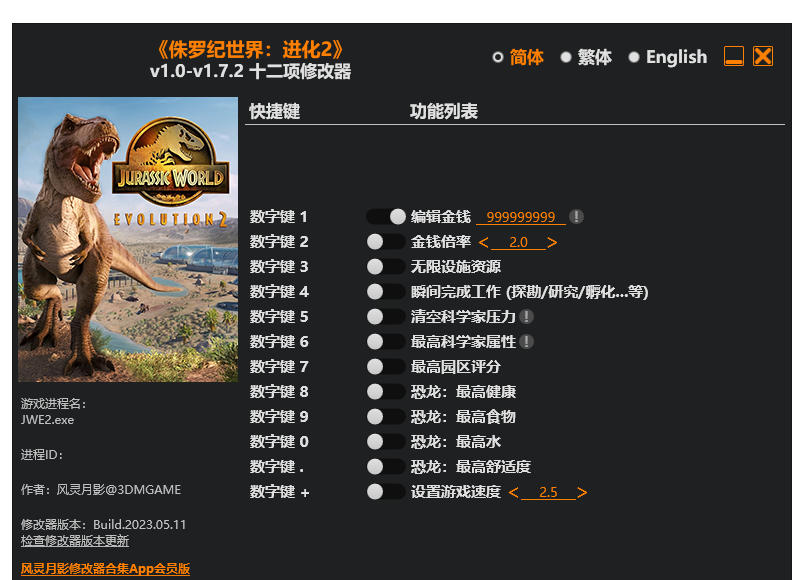Click the 数字键 1 hotkey label
Image resolution: width=805 pixels, height=580 pixels.
[x=279, y=217]
